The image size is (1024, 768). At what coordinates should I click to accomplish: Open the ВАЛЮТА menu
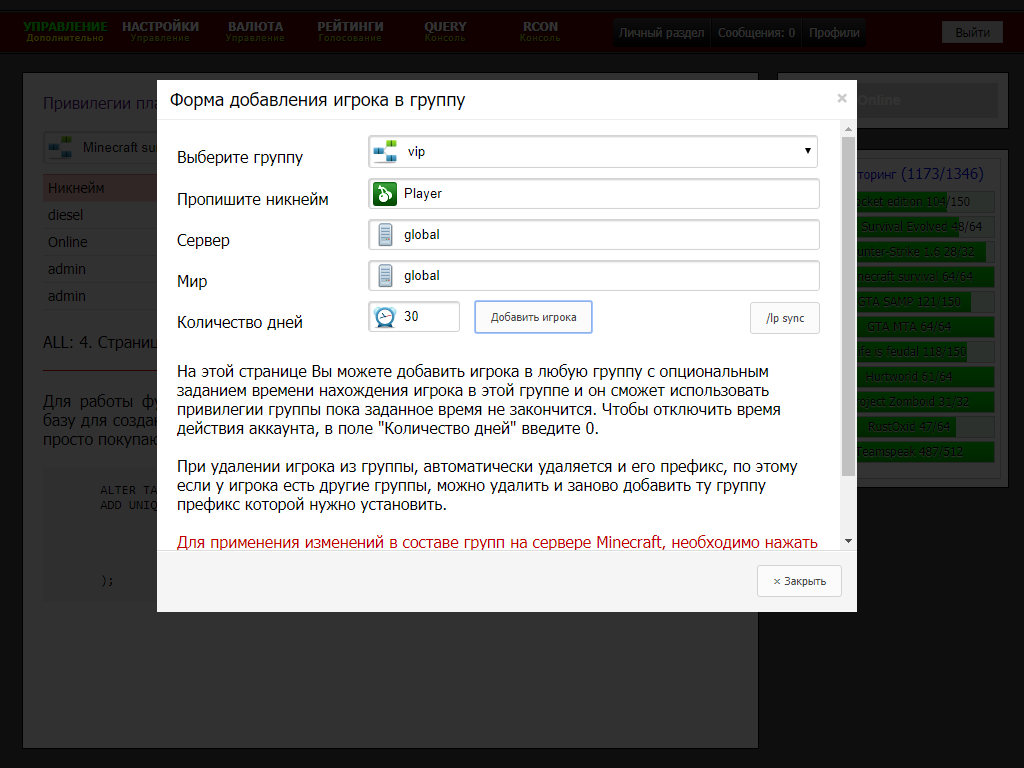[255, 31]
